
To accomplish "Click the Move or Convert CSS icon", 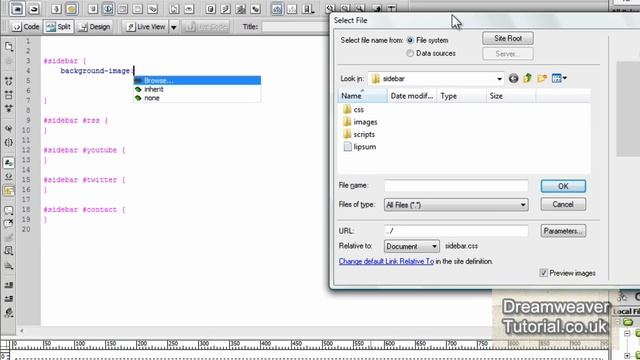I will coord(9,266).
